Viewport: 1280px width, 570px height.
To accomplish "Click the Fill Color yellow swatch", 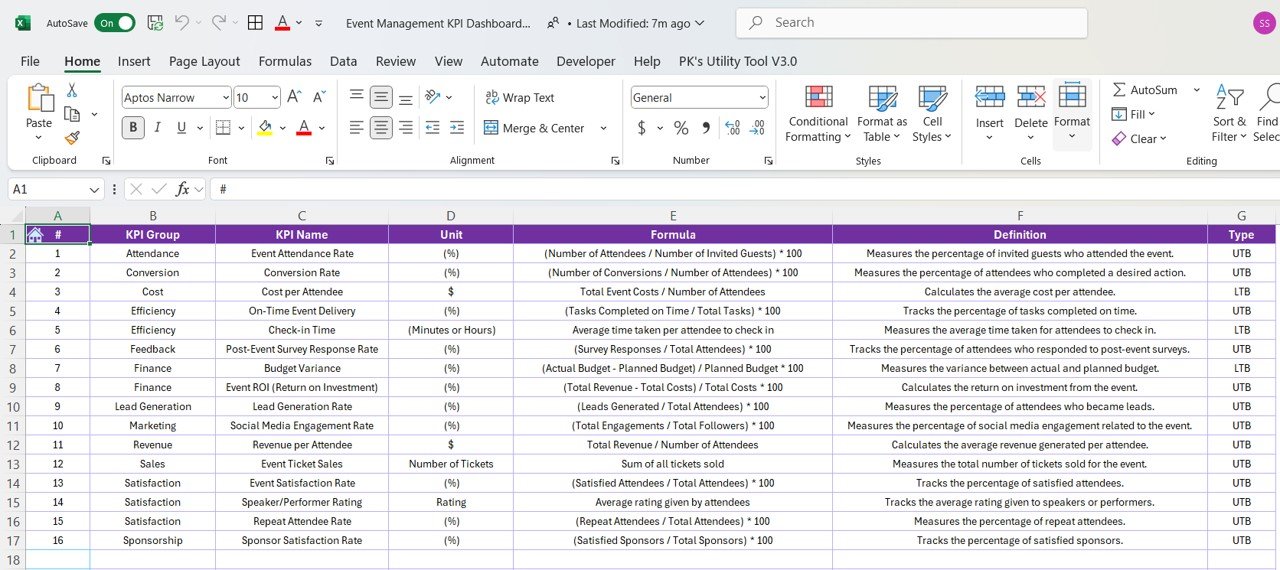I will tap(264, 127).
